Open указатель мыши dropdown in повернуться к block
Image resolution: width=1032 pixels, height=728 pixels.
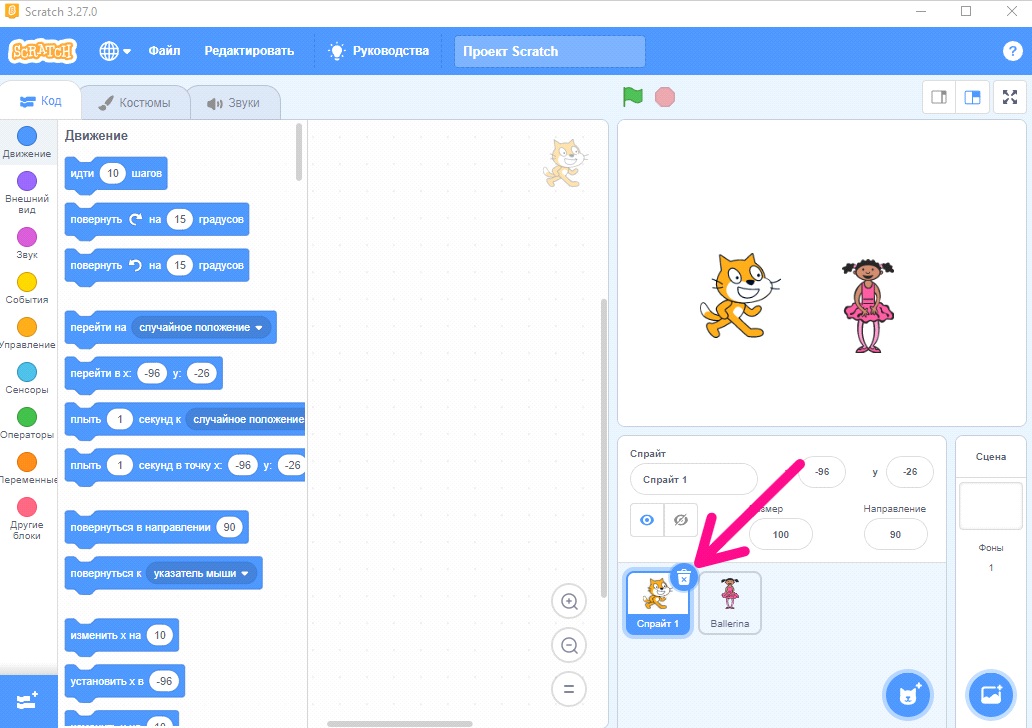(x=201, y=573)
